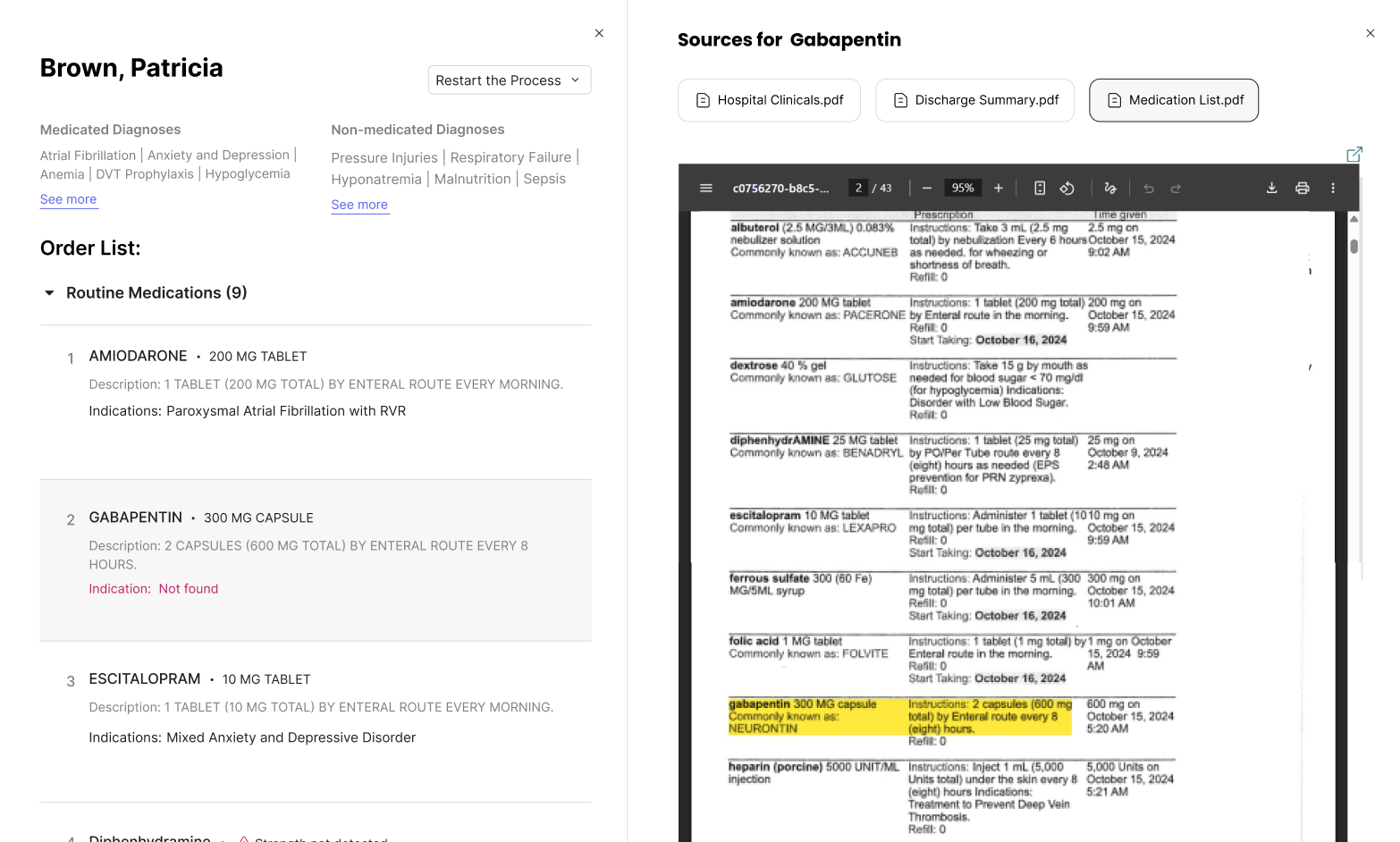Click the Mixed Anxiety and Depressive Disorder indication
This screenshot has height=842, width=1400.
pyautogui.click(x=291, y=737)
